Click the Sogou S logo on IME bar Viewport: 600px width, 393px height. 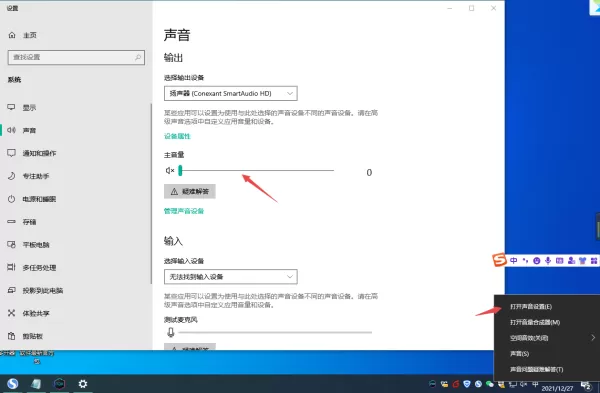(499, 260)
